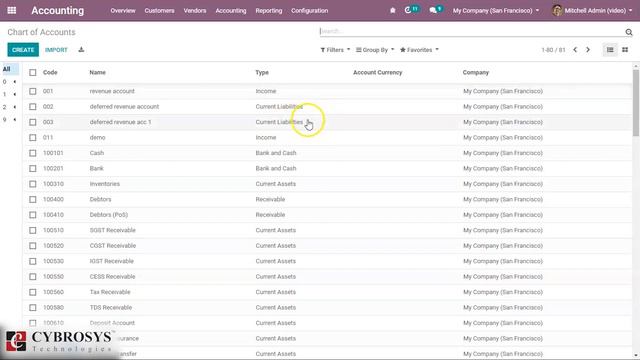Go to previous page arrow
640x360 pixels.
pos(575,50)
